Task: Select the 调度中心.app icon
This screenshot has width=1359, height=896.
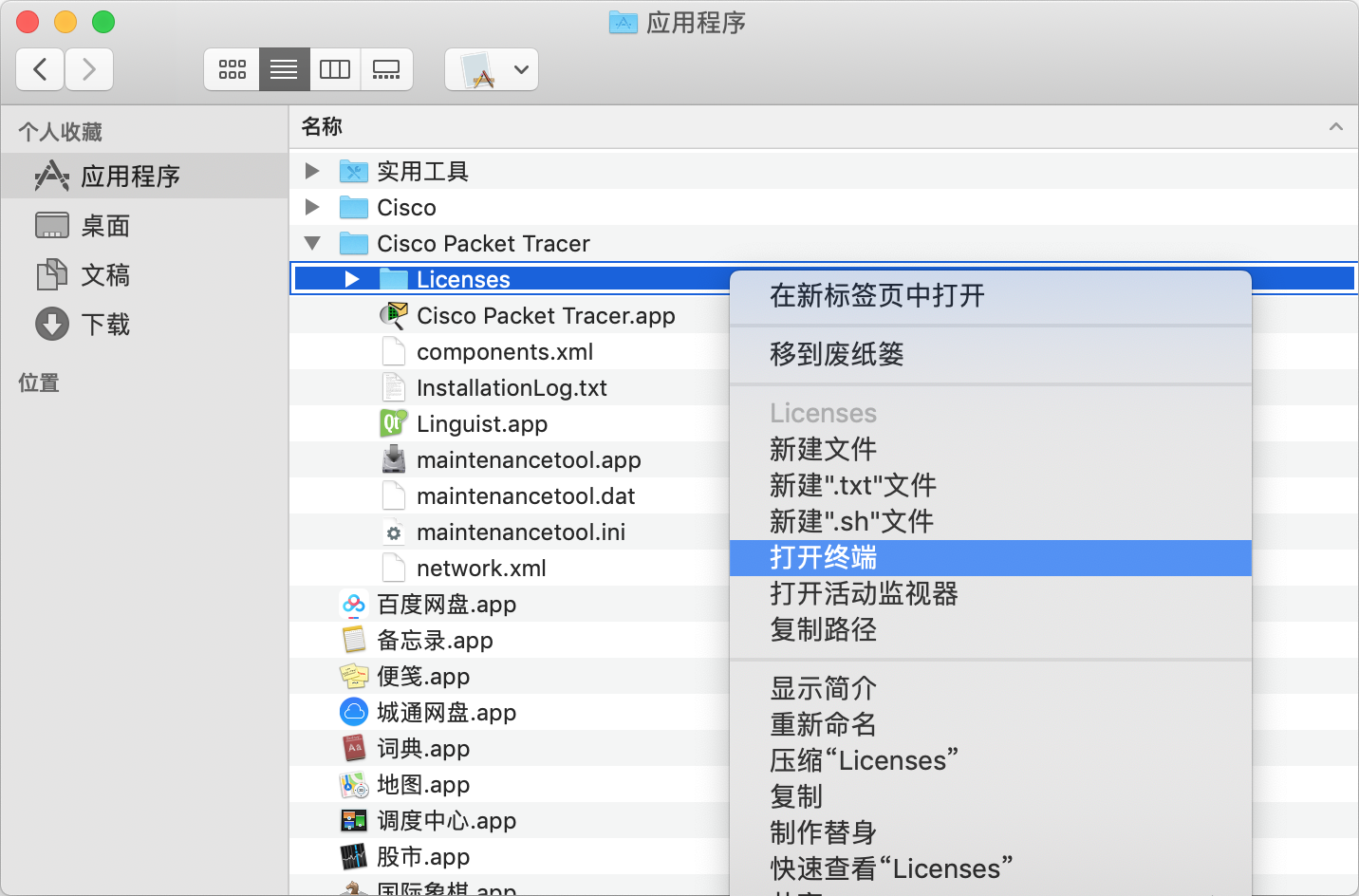Action: pyautogui.click(x=354, y=820)
